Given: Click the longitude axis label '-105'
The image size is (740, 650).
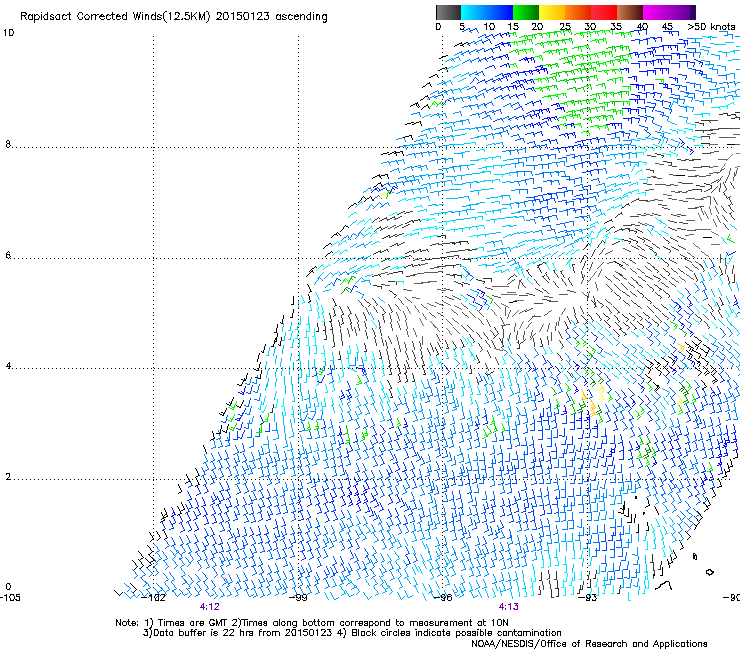Looking at the screenshot, I should tap(10, 598).
